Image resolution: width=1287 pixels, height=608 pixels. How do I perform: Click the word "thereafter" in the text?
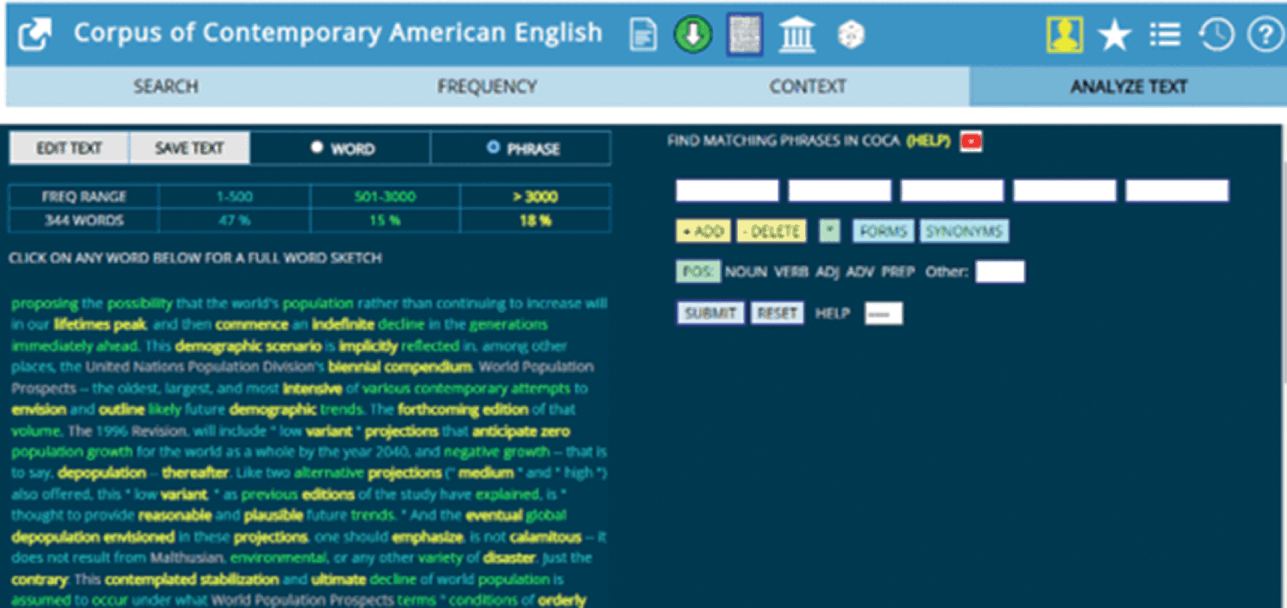tap(194, 473)
